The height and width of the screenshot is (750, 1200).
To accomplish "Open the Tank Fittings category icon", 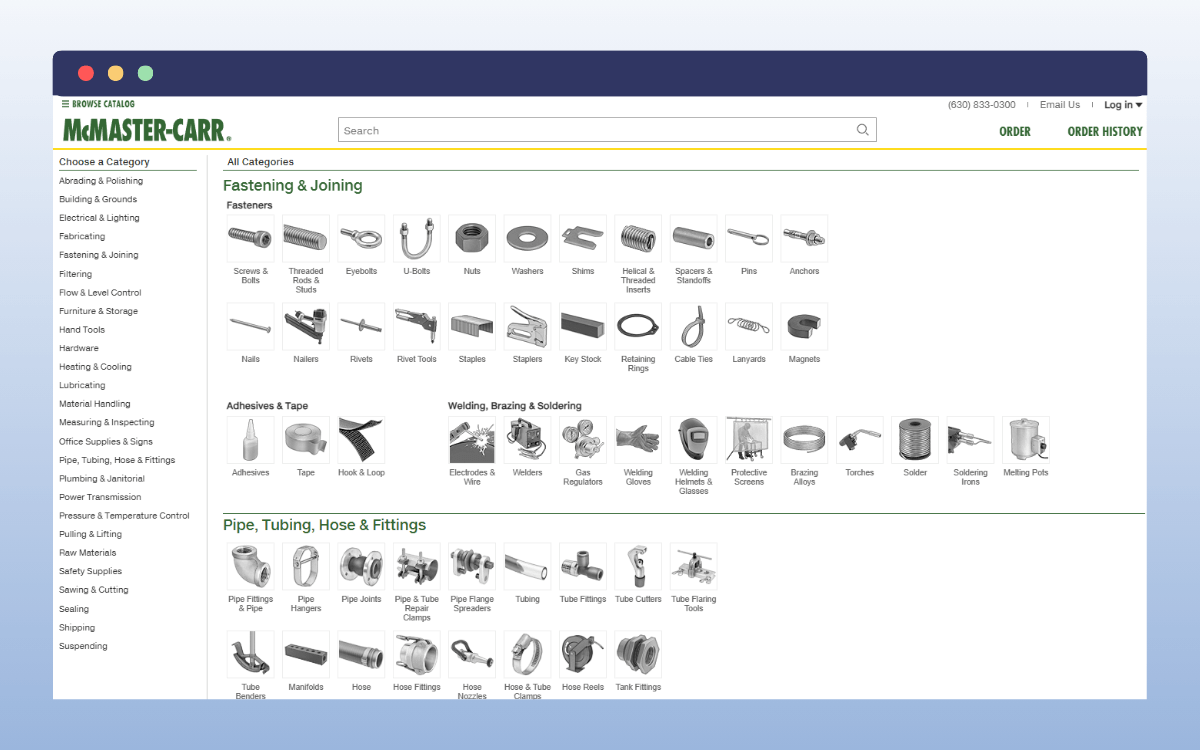I will click(x=637, y=653).
